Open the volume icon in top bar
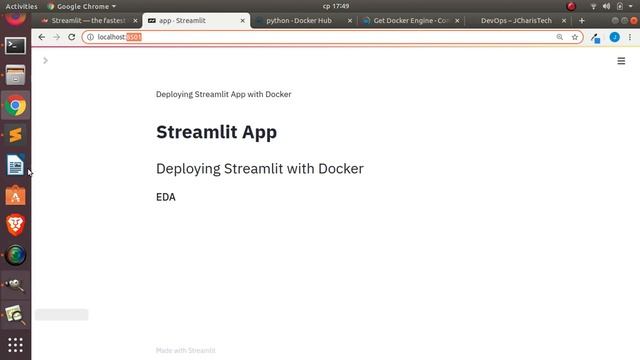This screenshot has width=640, height=360. (x=607, y=6)
